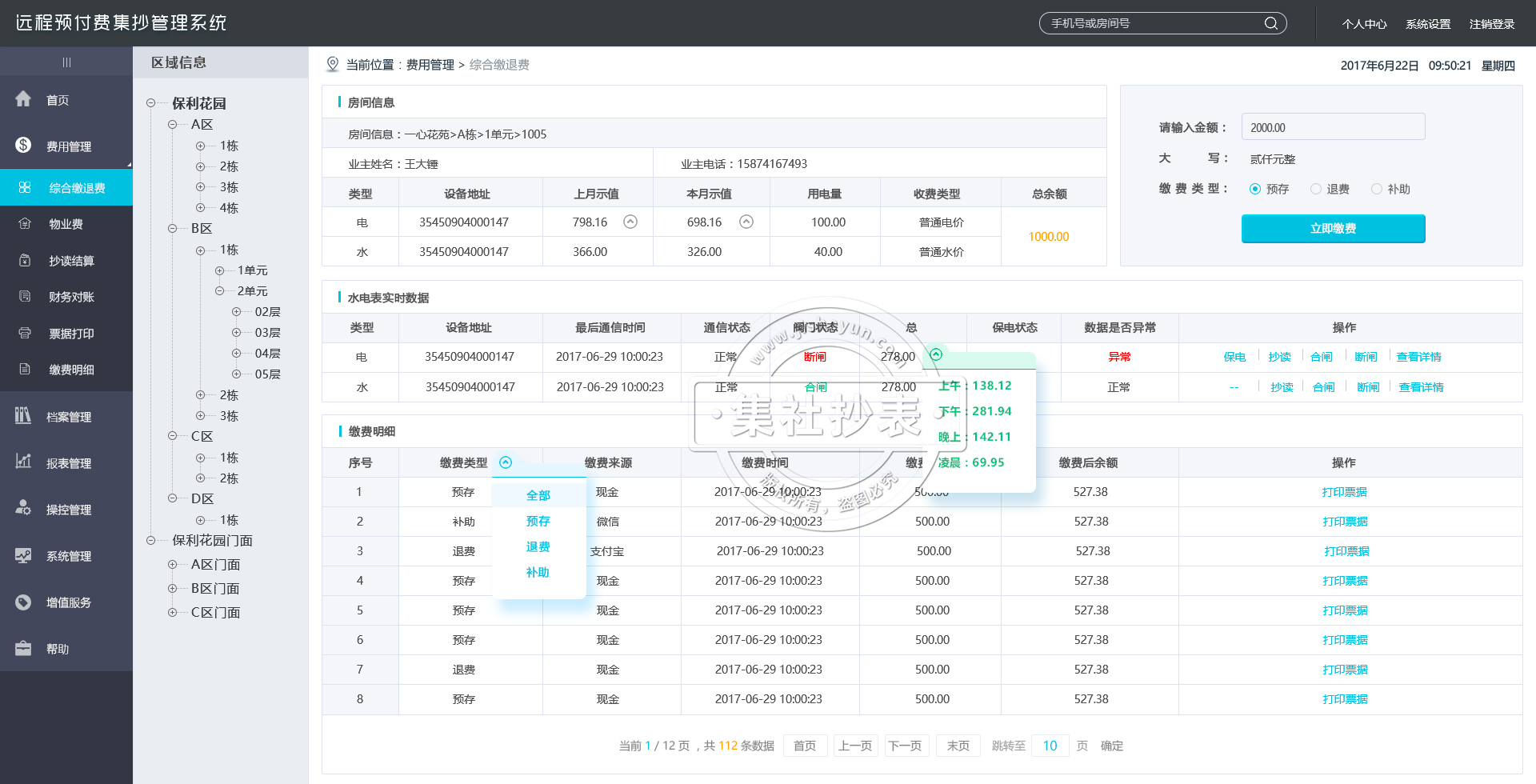Image resolution: width=1536 pixels, height=784 pixels.
Task: Select the 预存 payment type radio
Action: click(1255, 189)
